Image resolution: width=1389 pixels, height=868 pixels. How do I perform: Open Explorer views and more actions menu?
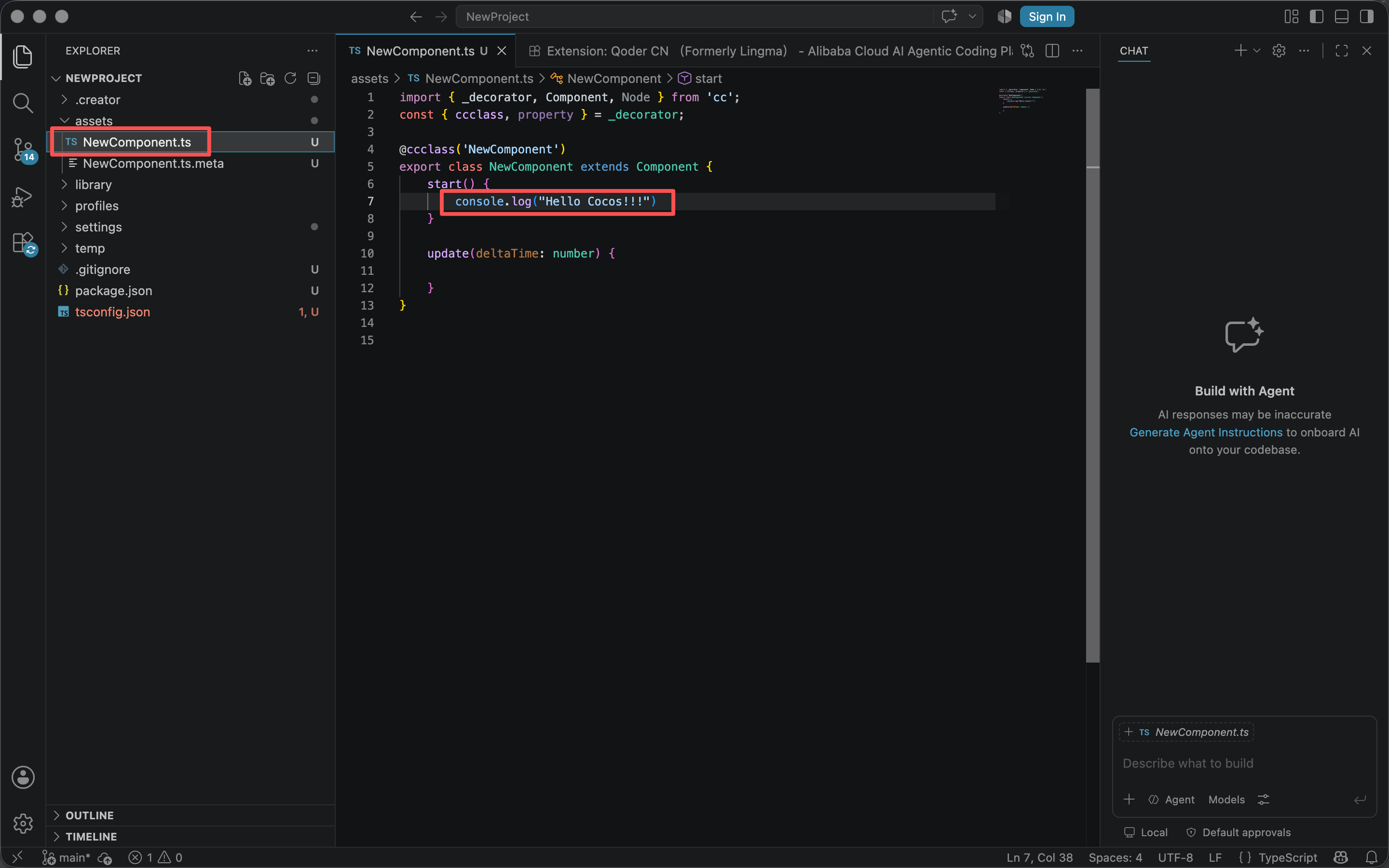click(312, 51)
